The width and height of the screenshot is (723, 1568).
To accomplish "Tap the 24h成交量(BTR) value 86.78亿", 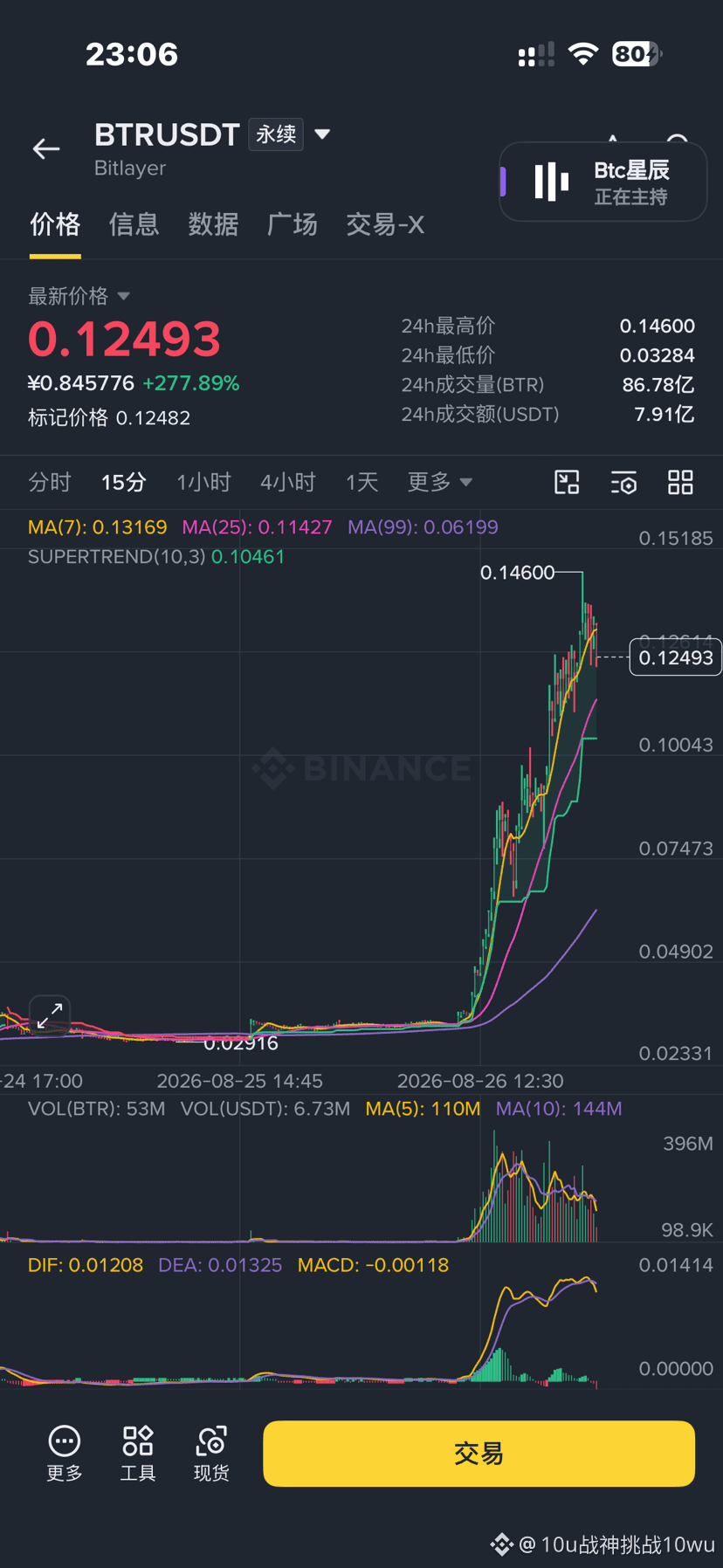I will pos(658,385).
